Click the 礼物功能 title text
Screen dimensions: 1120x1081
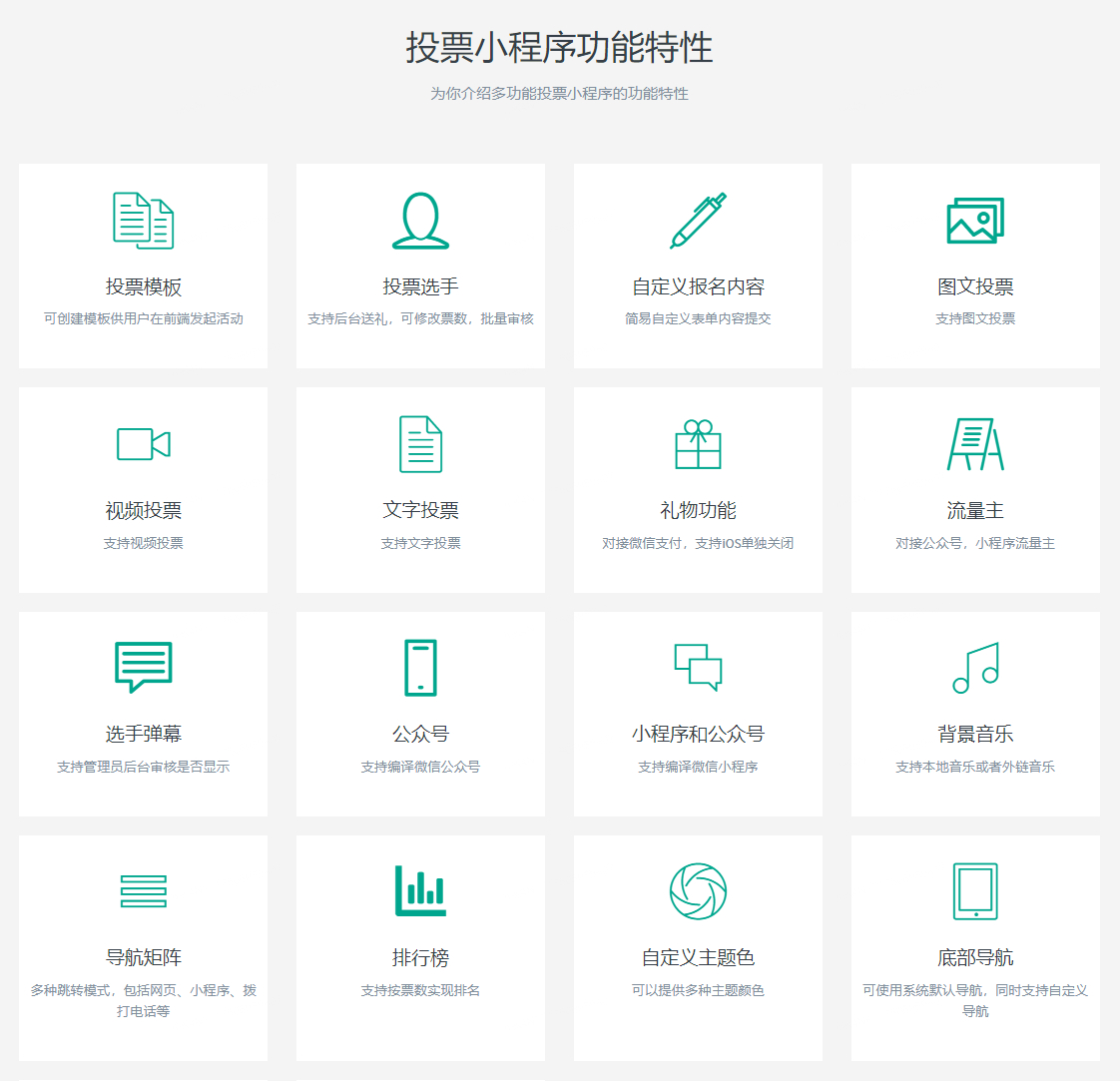698,510
